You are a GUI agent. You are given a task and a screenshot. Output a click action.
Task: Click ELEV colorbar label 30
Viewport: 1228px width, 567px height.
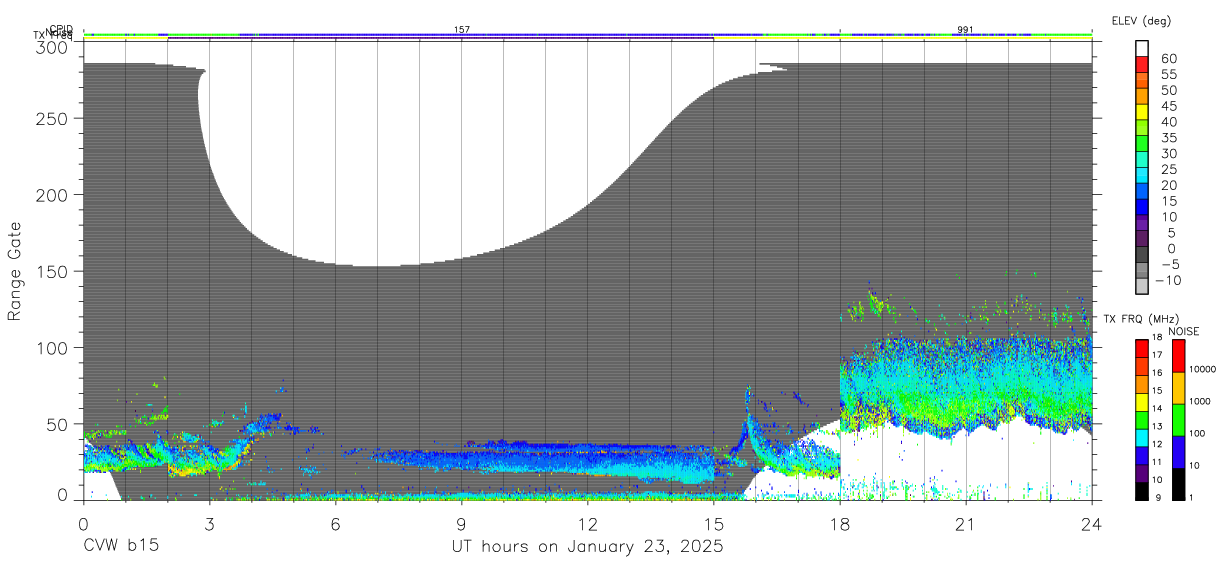click(1169, 154)
